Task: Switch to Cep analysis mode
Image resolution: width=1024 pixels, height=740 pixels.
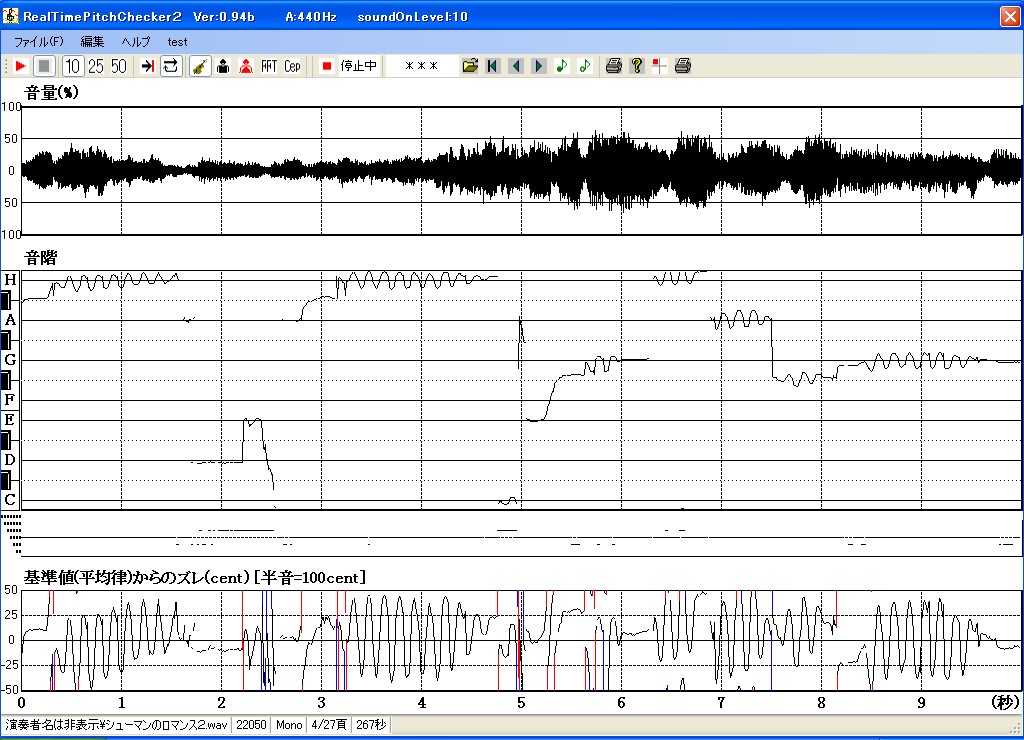Action: (292, 66)
